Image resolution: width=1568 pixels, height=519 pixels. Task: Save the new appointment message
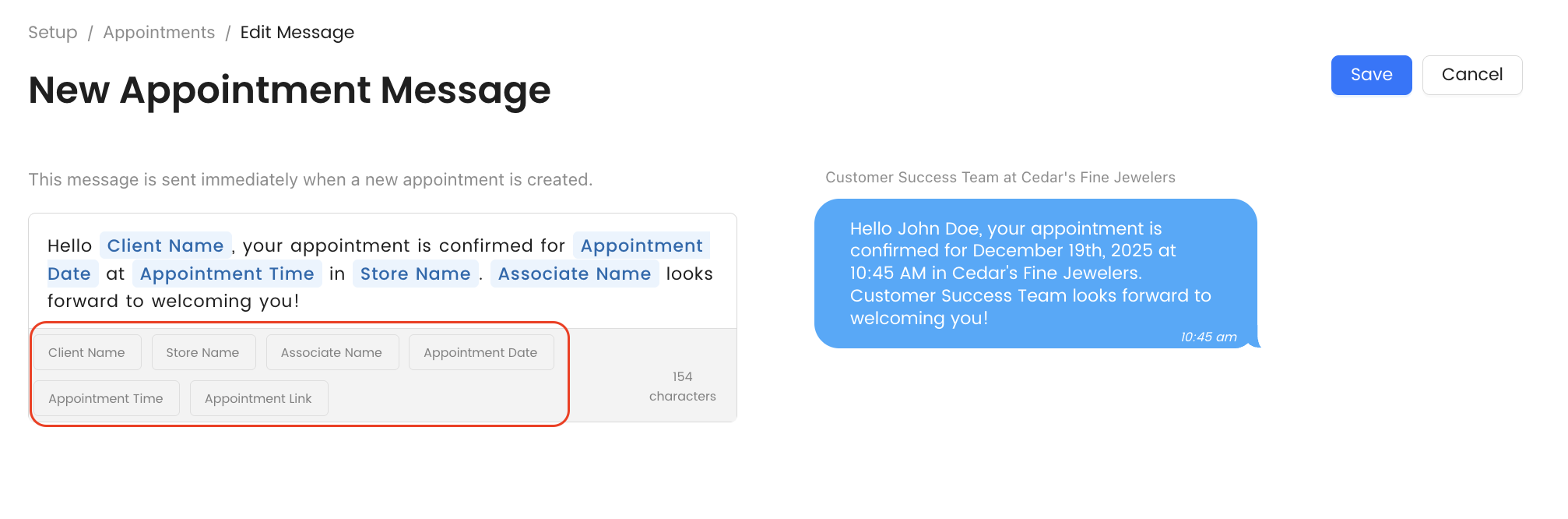[1370, 75]
